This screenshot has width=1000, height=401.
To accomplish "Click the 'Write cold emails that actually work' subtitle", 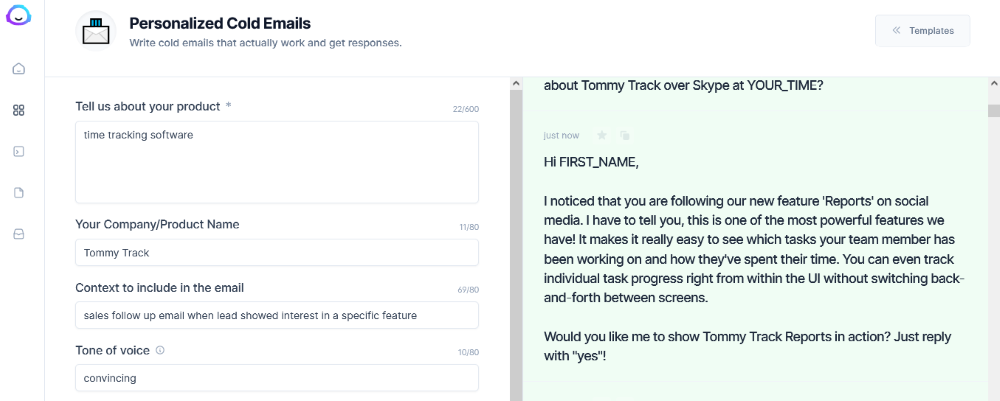I will point(265,43).
